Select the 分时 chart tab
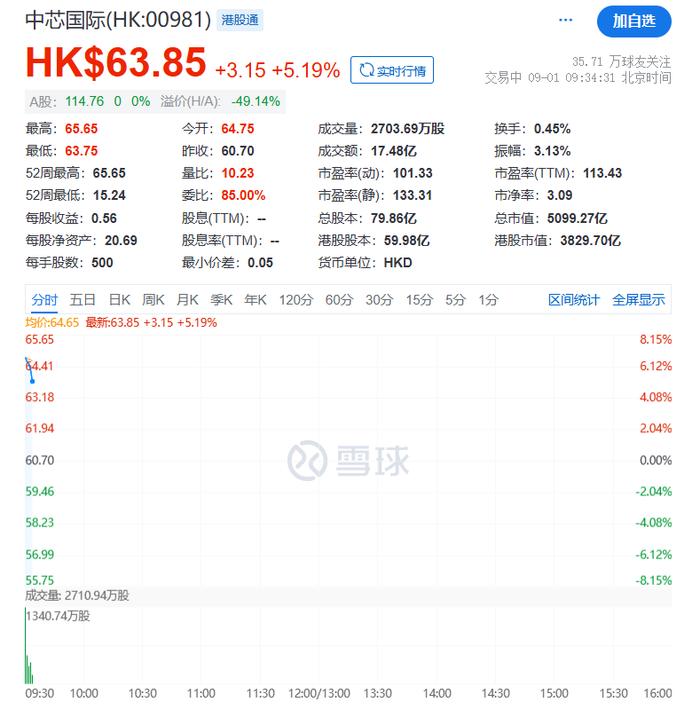This screenshot has height=704, width=700. point(44,299)
